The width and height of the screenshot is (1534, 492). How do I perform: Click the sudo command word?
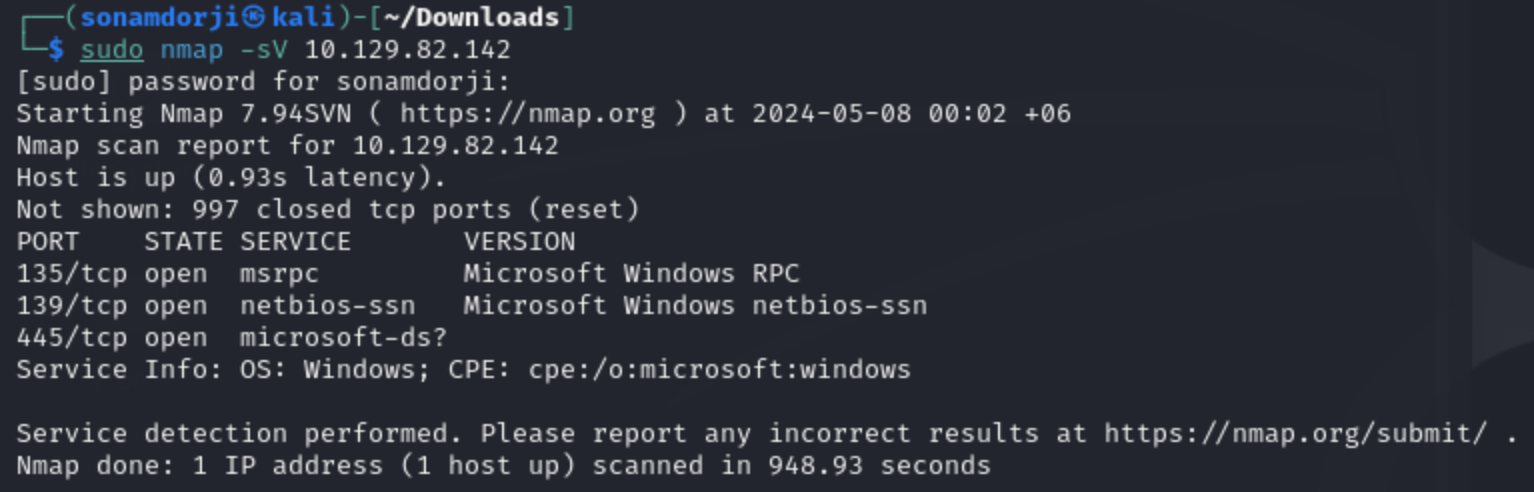pos(112,50)
